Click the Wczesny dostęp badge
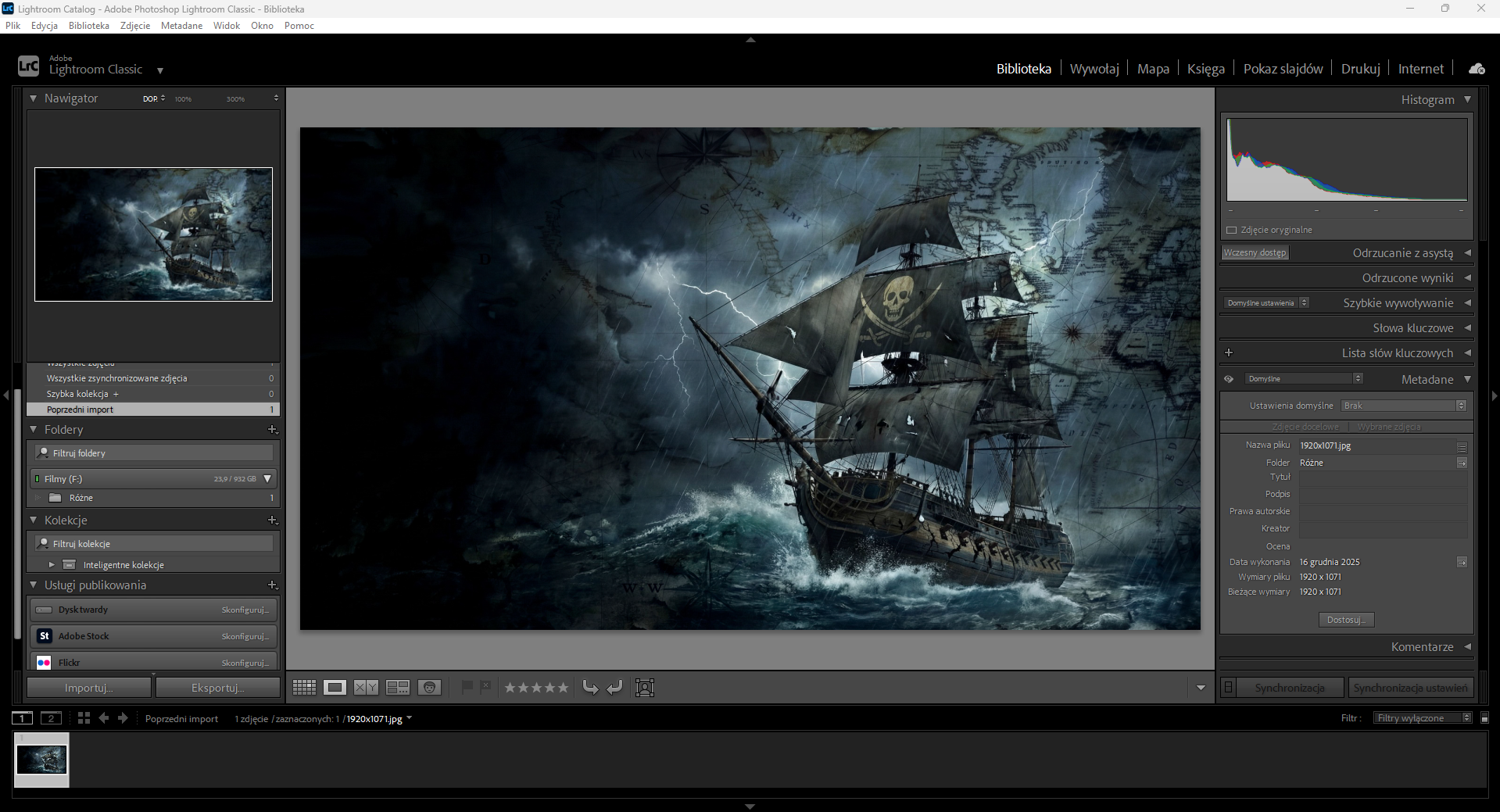The height and width of the screenshot is (812, 1500). pyautogui.click(x=1255, y=252)
